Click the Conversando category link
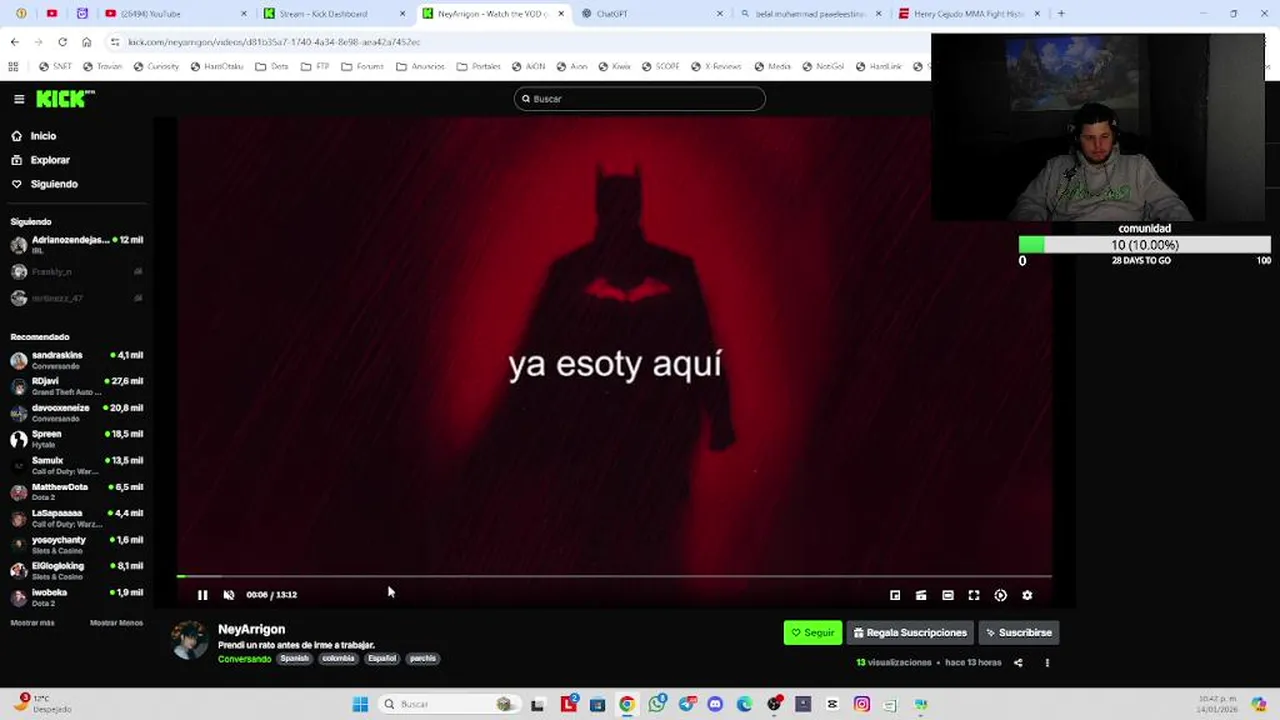1280x720 pixels. [244, 659]
